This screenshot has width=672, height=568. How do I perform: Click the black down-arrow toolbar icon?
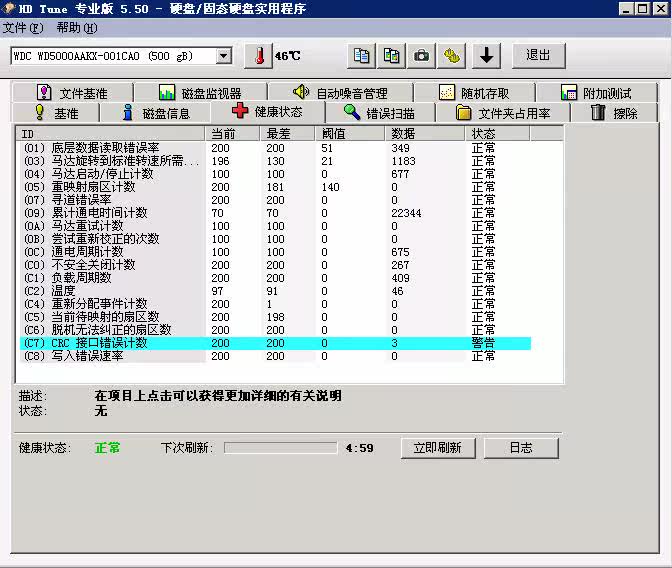tap(486, 56)
